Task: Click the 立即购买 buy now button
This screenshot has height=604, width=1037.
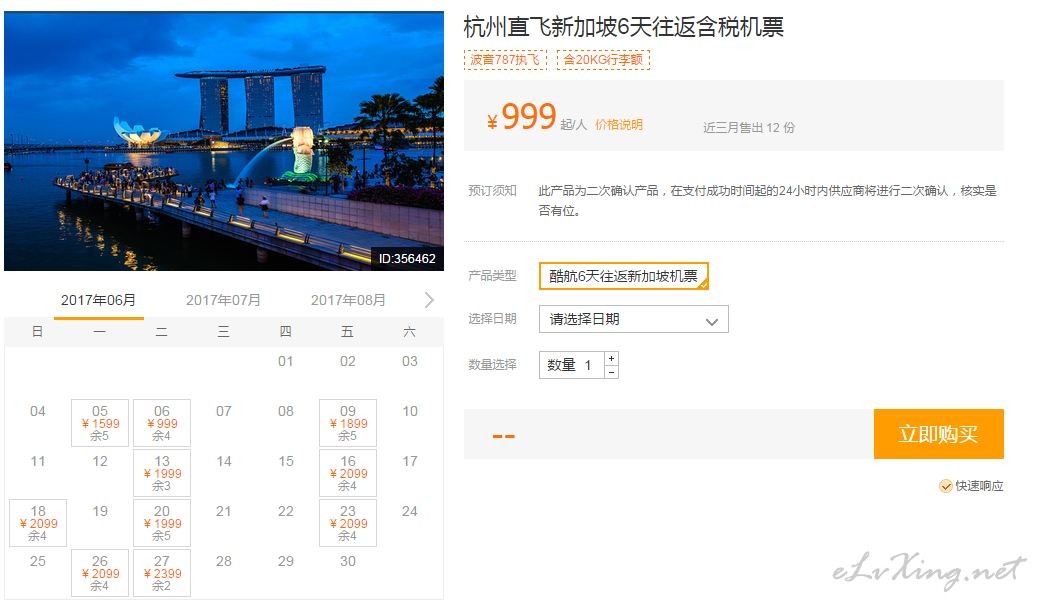Action: (938, 434)
